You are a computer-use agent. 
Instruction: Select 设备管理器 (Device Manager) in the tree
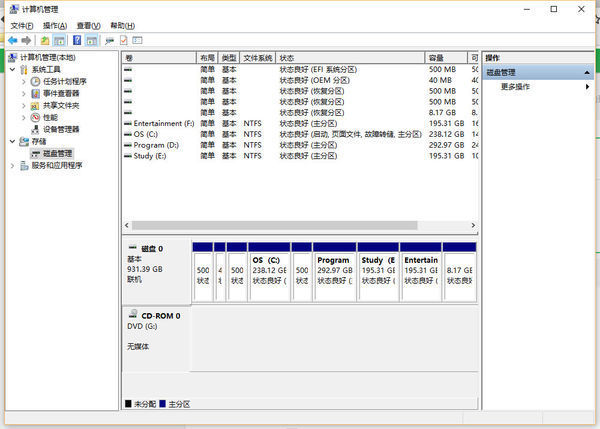pos(61,129)
